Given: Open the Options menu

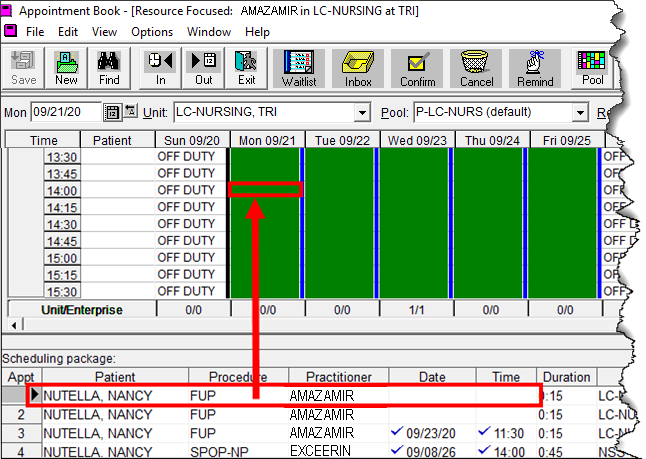Looking at the screenshot, I should 152,32.
